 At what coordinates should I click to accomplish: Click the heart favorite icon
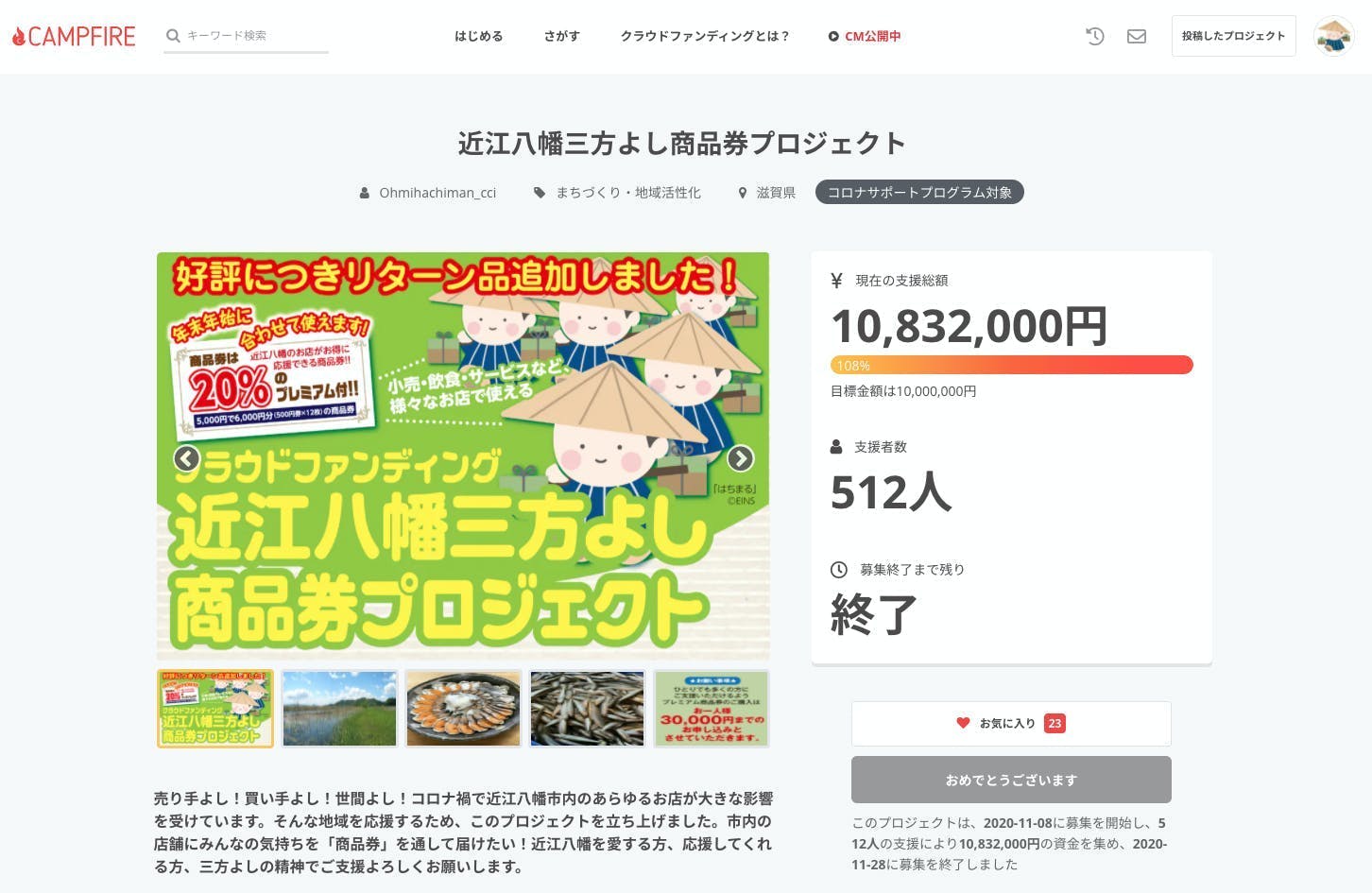coord(963,723)
